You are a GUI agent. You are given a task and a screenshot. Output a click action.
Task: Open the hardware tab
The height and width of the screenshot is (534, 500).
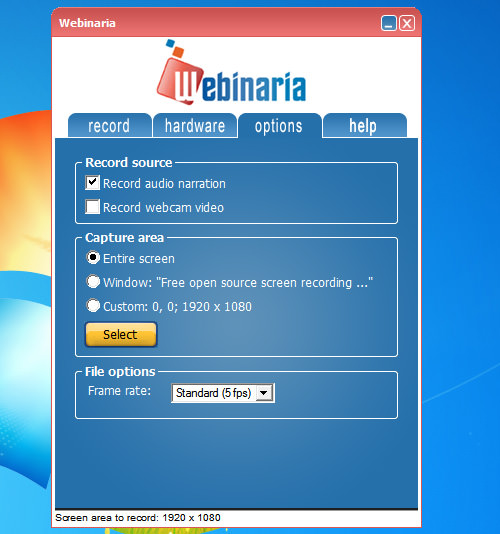(195, 126)
